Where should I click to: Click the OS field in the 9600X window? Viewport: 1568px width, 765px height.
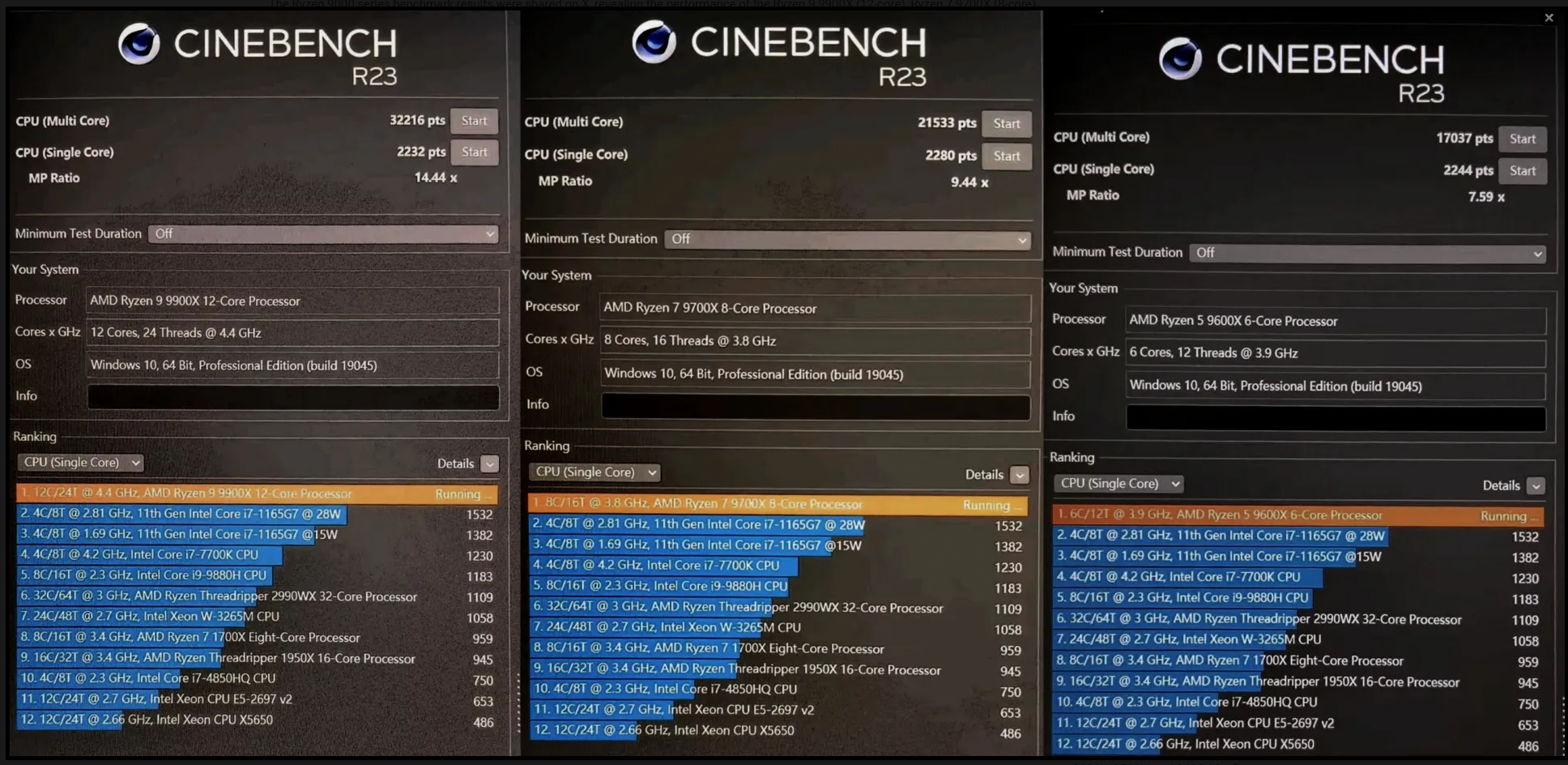pyautogui.click(x=1336, y=386)
